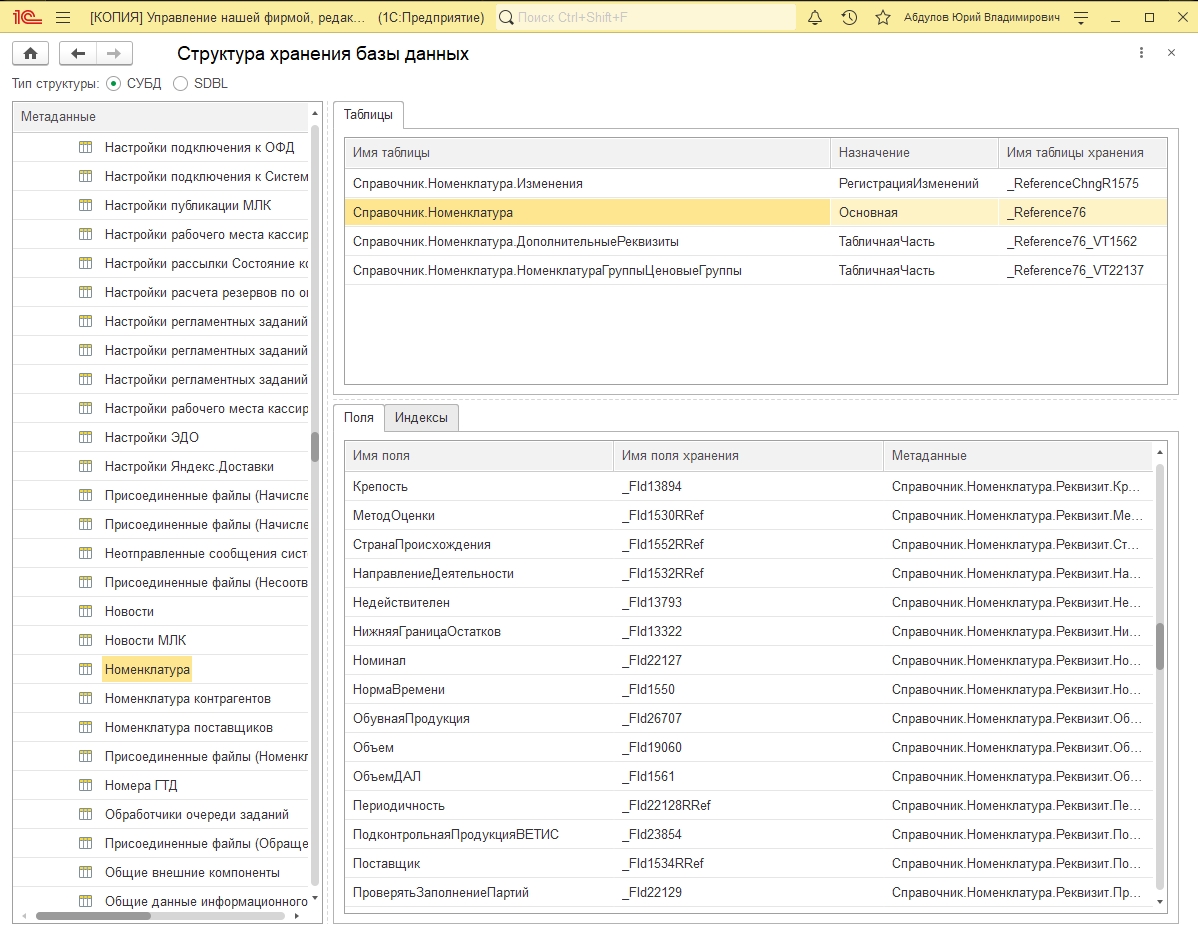This screenshot has height=936, width=1198.
Task: Close the storage structure form
Action: click(1171, 53)
